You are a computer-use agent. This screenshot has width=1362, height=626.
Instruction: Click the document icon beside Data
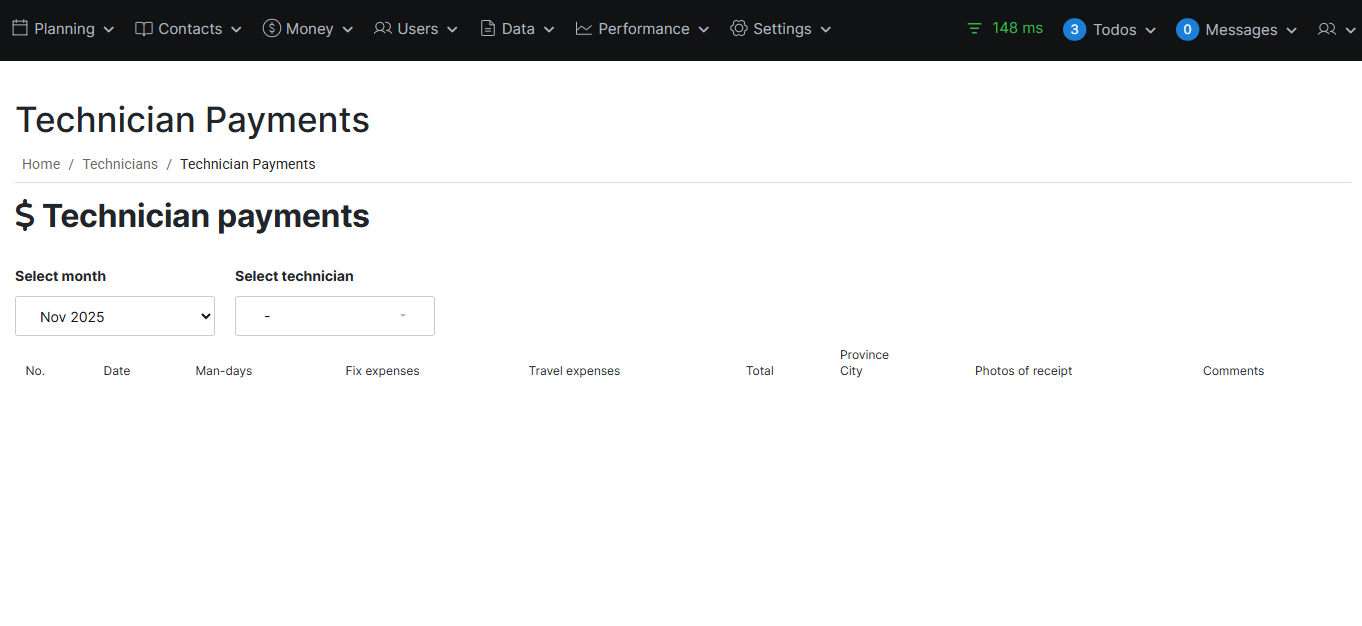(x=488, y=29)
